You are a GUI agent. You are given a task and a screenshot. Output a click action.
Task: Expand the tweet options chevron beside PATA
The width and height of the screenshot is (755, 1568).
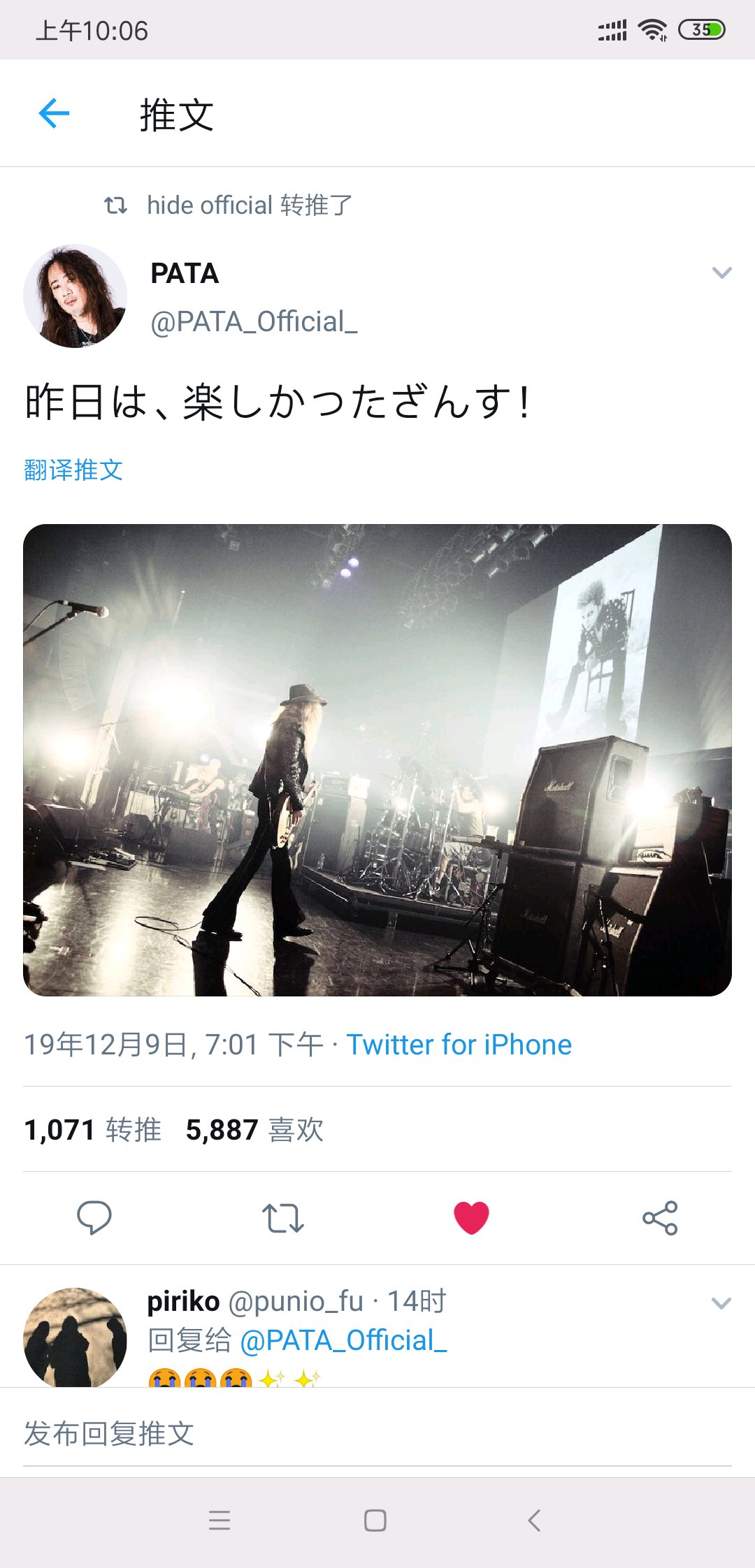click(x=721, y=273)
